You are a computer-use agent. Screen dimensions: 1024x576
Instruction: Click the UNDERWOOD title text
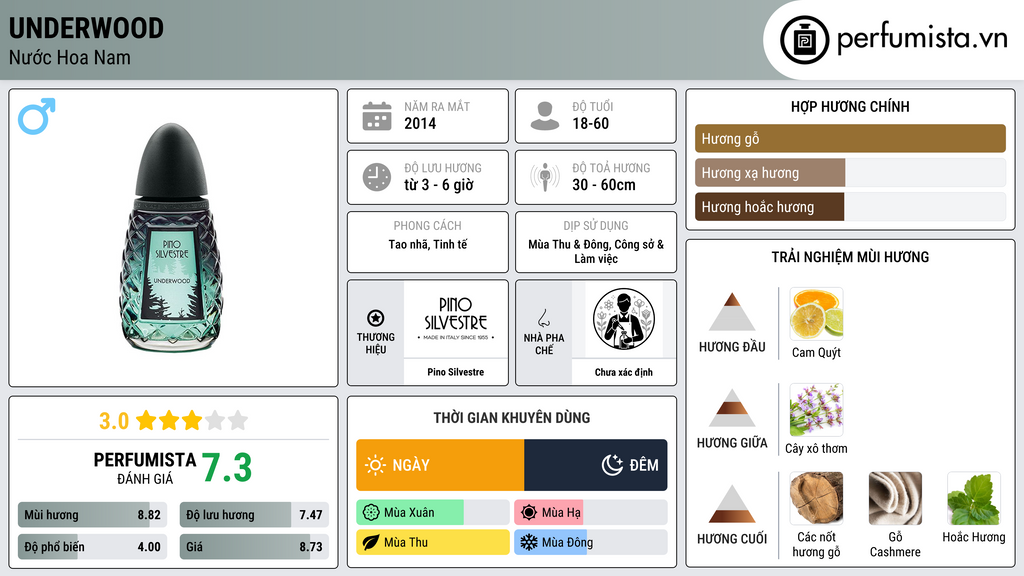pyautogui.click(x=86, y=29)
